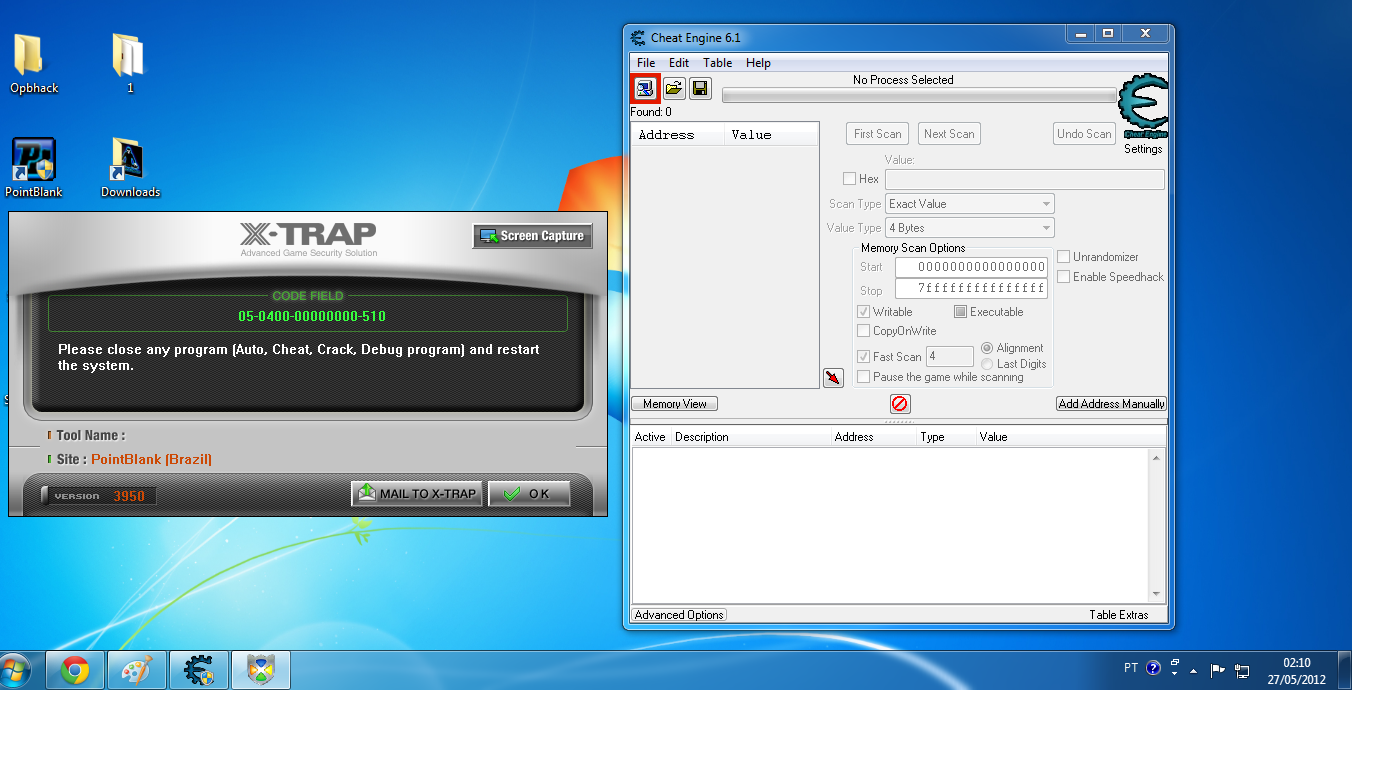Open the Table menu
The height and width of the screenshot is (768, 1382).
click(718, 63)
